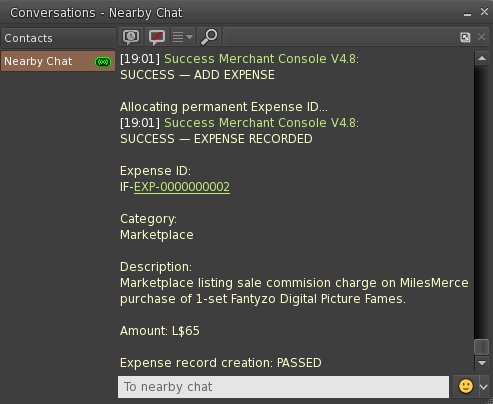Open the Contacts panel
The height and width of the screenshot is (404, 493).
click(58, 38)
